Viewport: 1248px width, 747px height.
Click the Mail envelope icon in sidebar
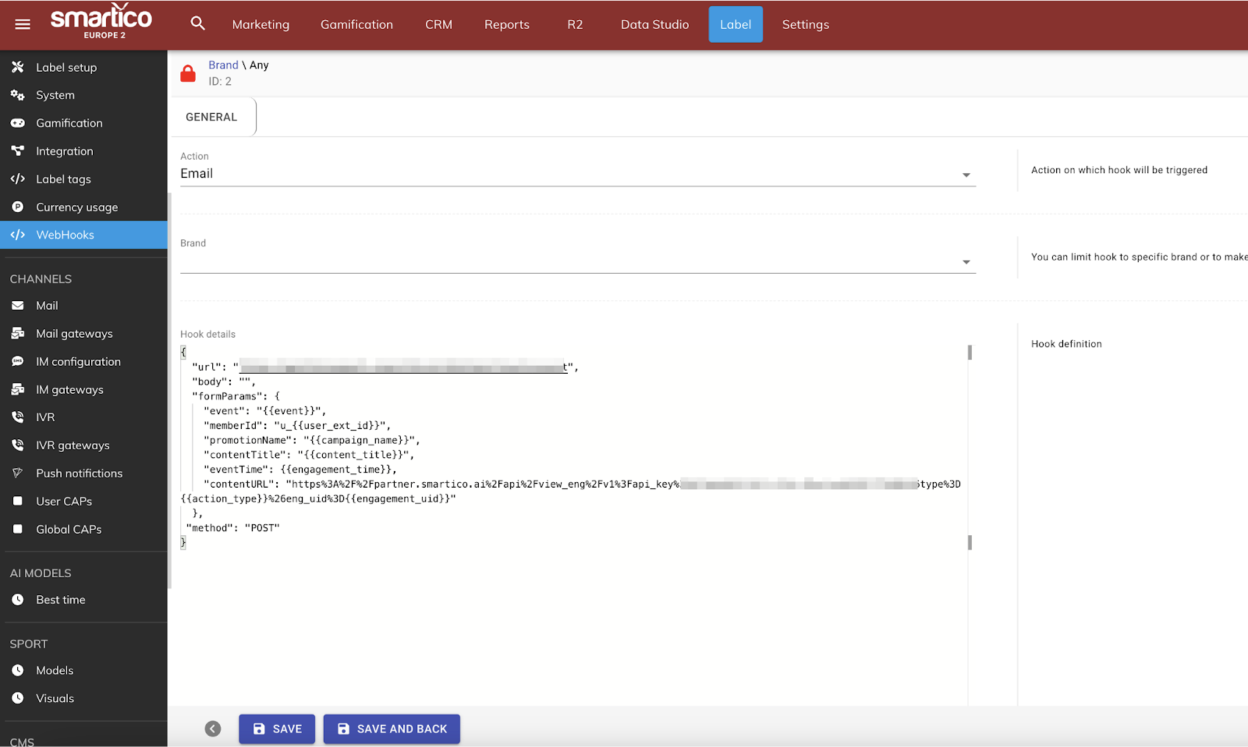(x=18, y=306)
